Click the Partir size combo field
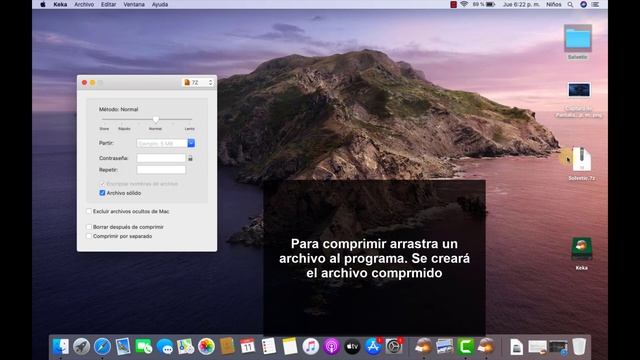 click(x=162, y=143)
